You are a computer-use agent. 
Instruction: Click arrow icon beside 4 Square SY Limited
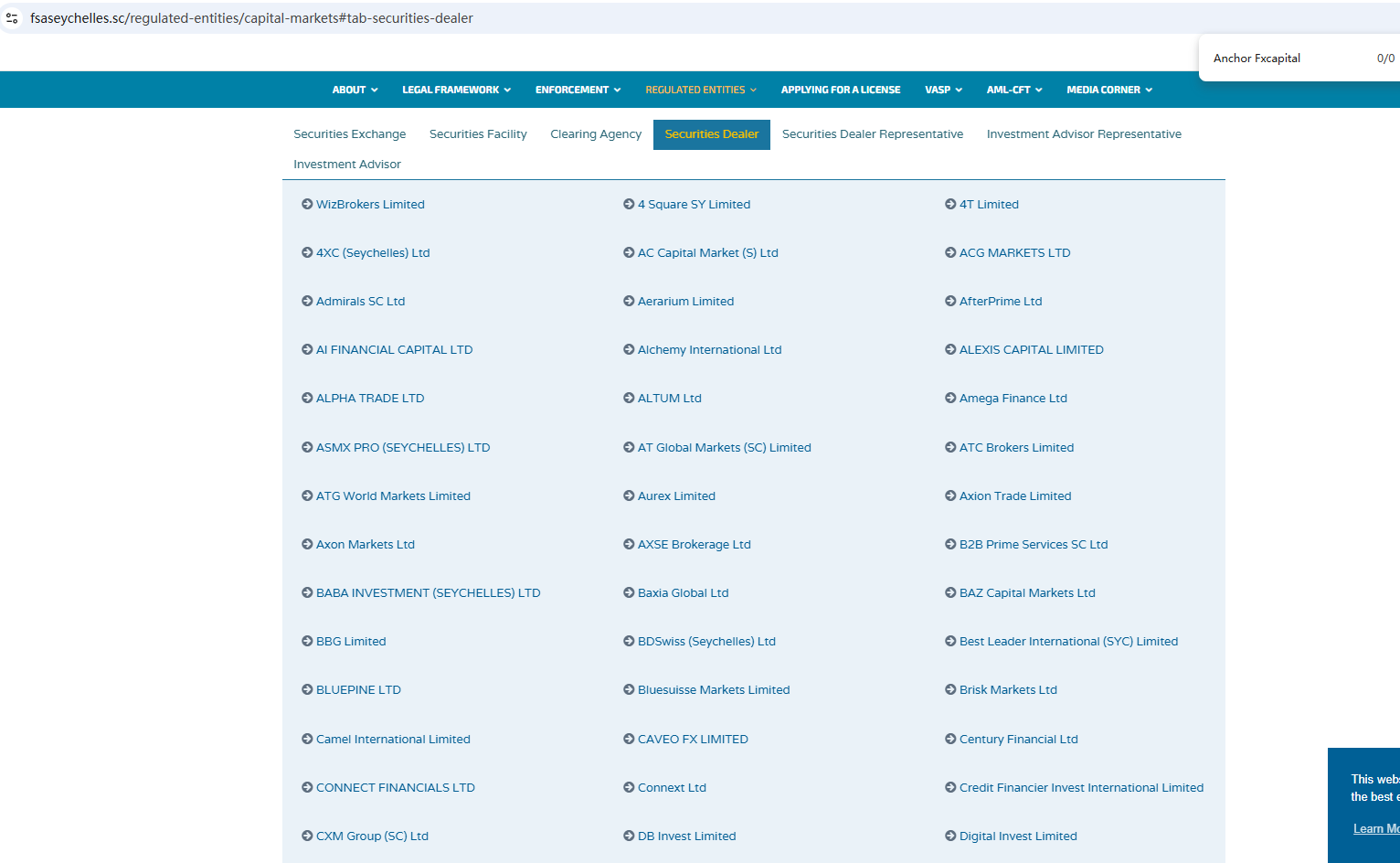(629, 204)
